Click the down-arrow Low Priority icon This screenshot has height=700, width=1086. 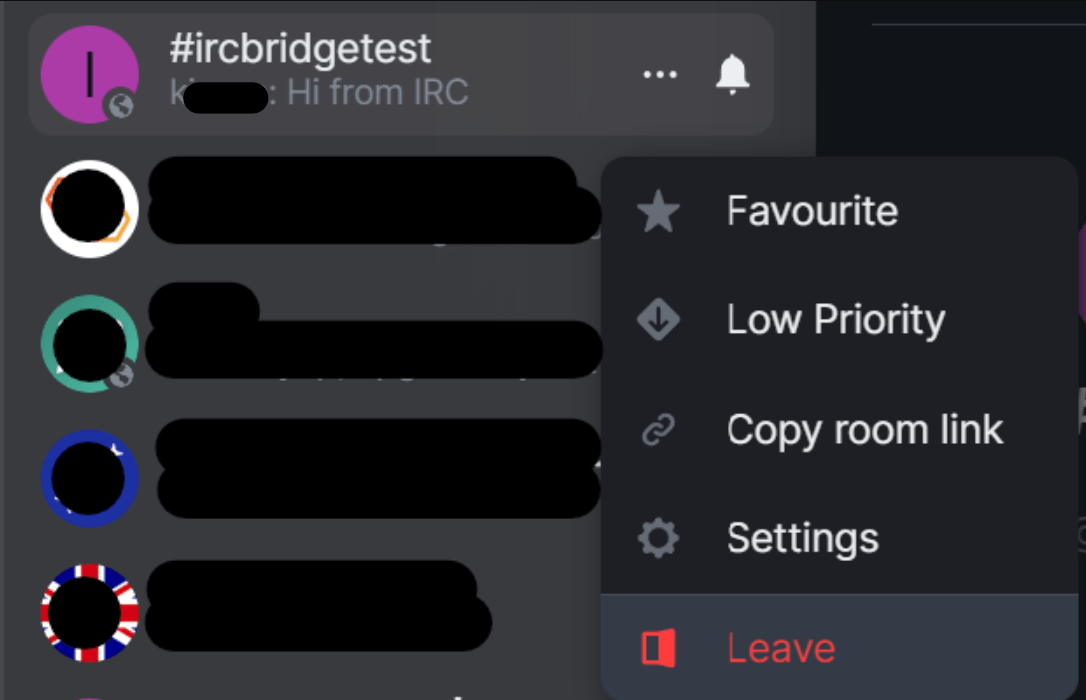pos(658,319)
